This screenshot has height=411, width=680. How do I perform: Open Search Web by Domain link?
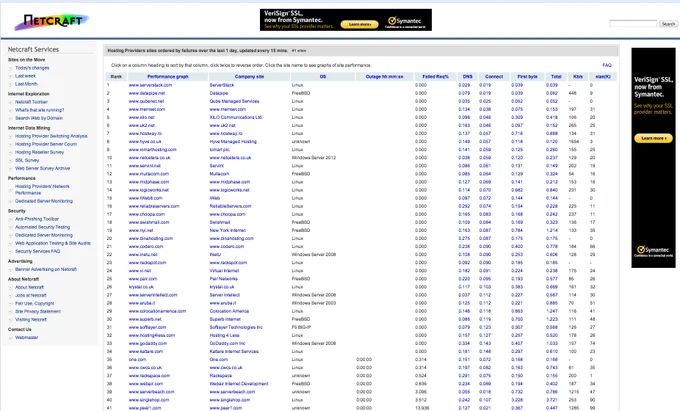(39, 118)
